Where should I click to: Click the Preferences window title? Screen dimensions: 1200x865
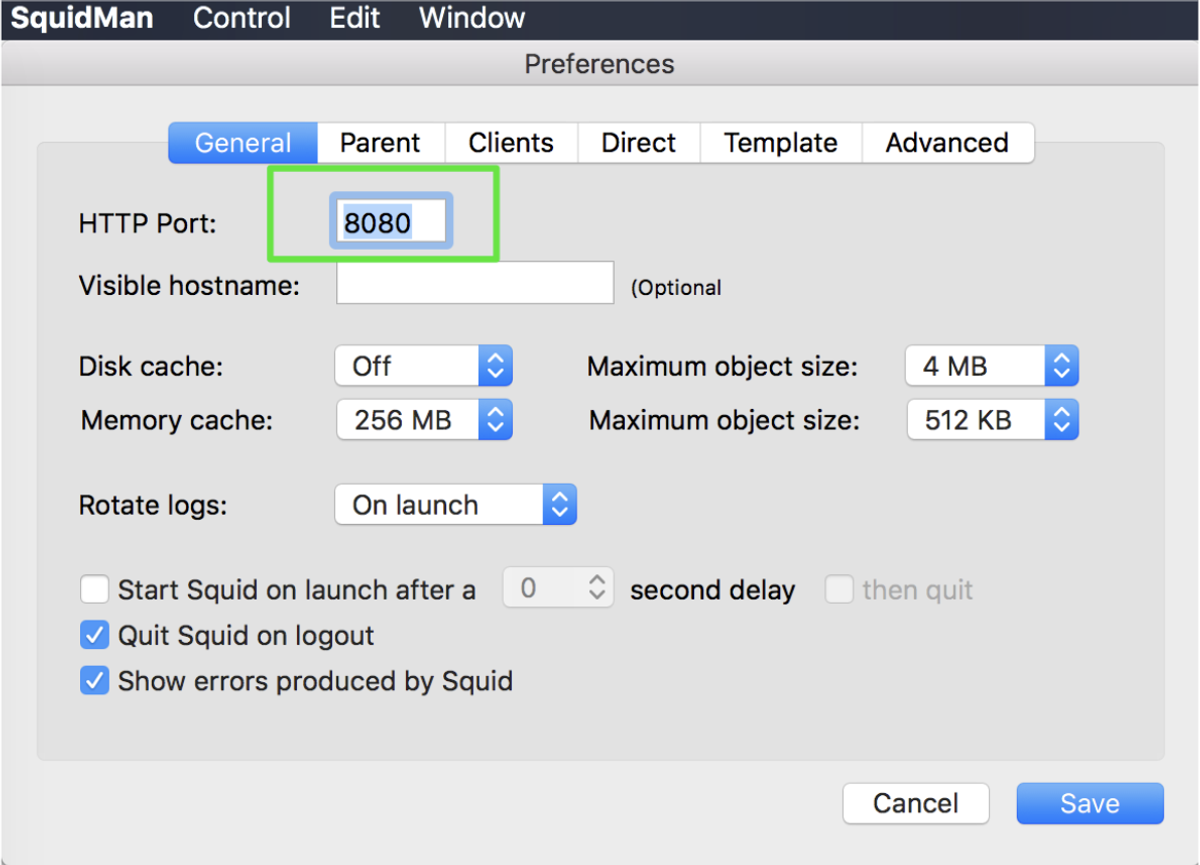tap(600, 64)
